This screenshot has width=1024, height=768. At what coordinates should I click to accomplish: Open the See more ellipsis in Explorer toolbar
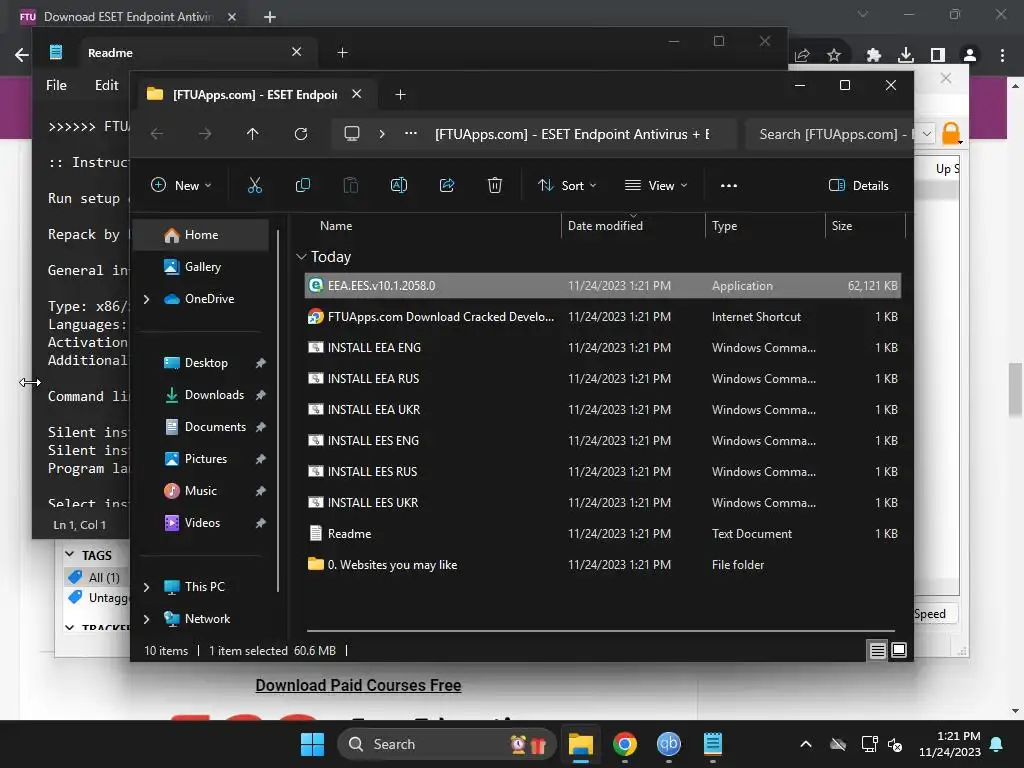[729, 185]
